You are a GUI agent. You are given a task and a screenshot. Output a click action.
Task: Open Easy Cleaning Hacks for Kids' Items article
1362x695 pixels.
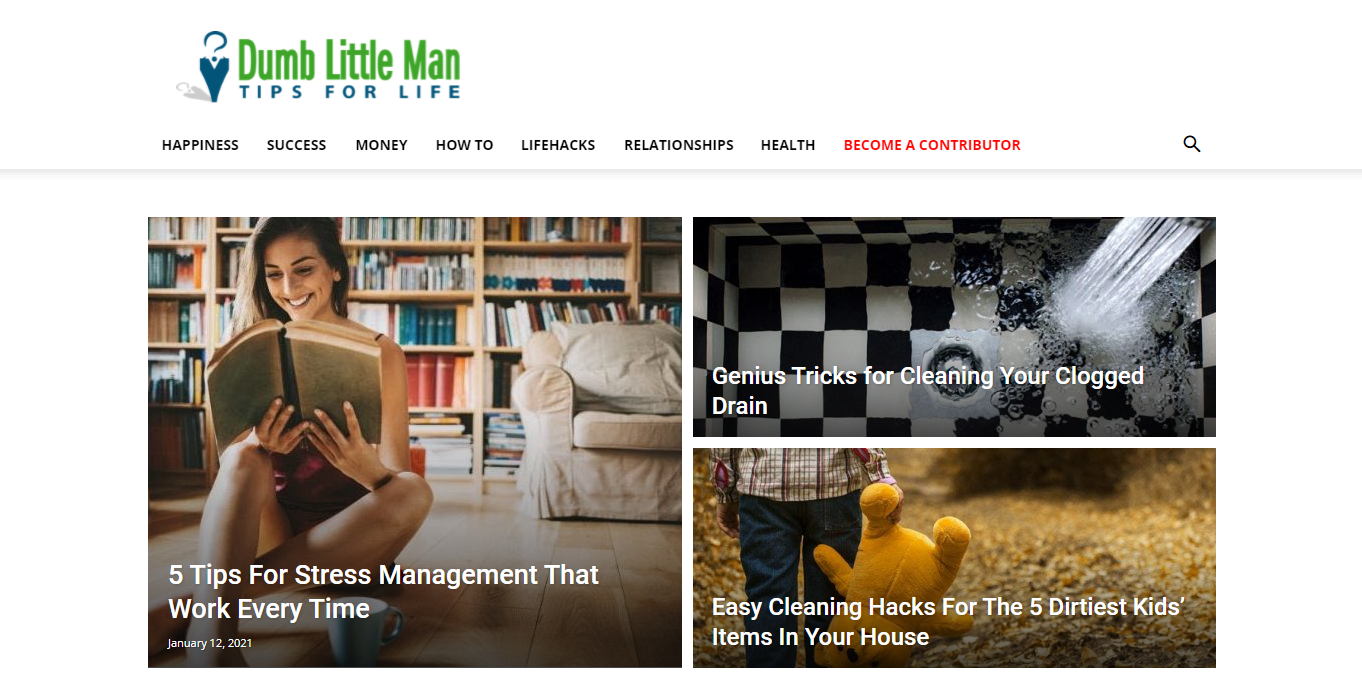947,621
